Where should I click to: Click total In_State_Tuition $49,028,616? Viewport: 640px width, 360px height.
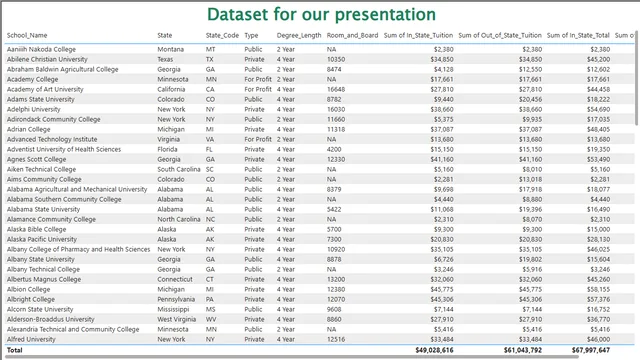pyautogui.click(x=434, y=350)
